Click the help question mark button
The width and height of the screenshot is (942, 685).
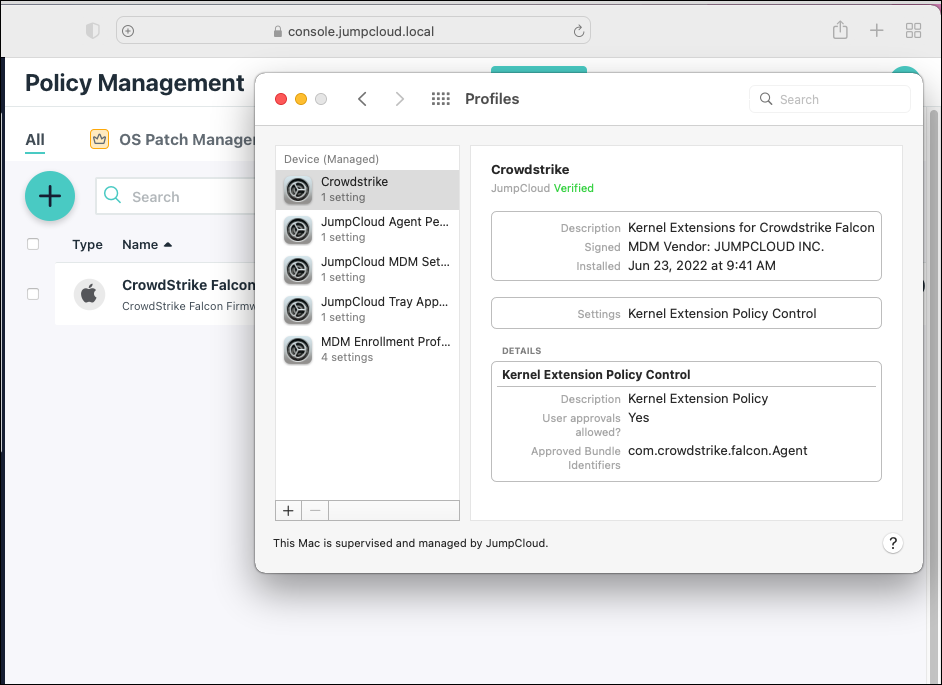click(893, 543)
